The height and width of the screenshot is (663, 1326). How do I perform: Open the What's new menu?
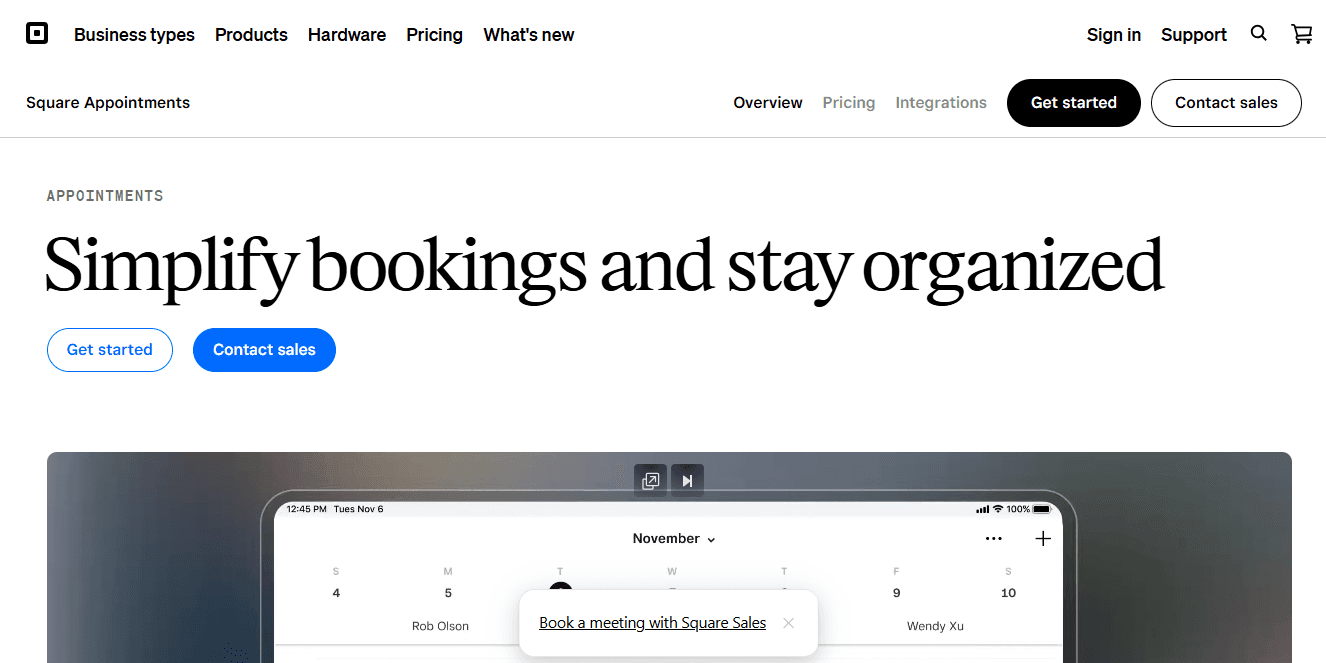[529, 35]
